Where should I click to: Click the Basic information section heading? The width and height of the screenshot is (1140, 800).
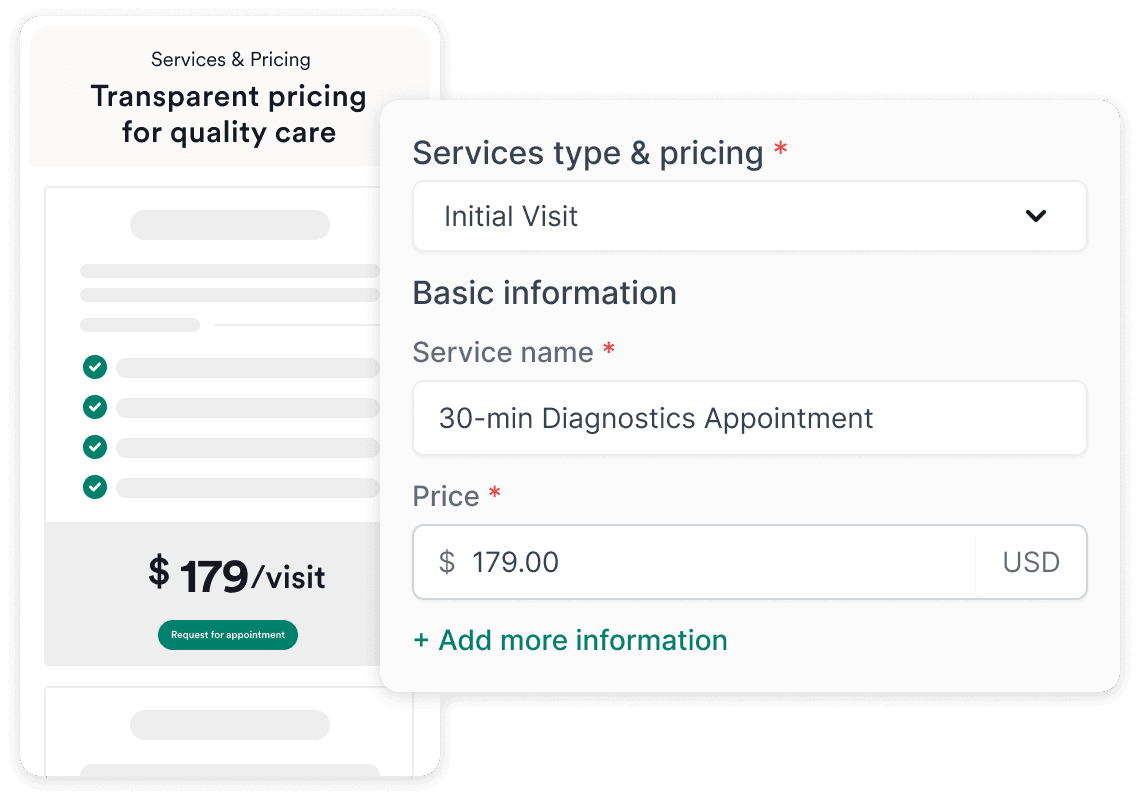545,293
